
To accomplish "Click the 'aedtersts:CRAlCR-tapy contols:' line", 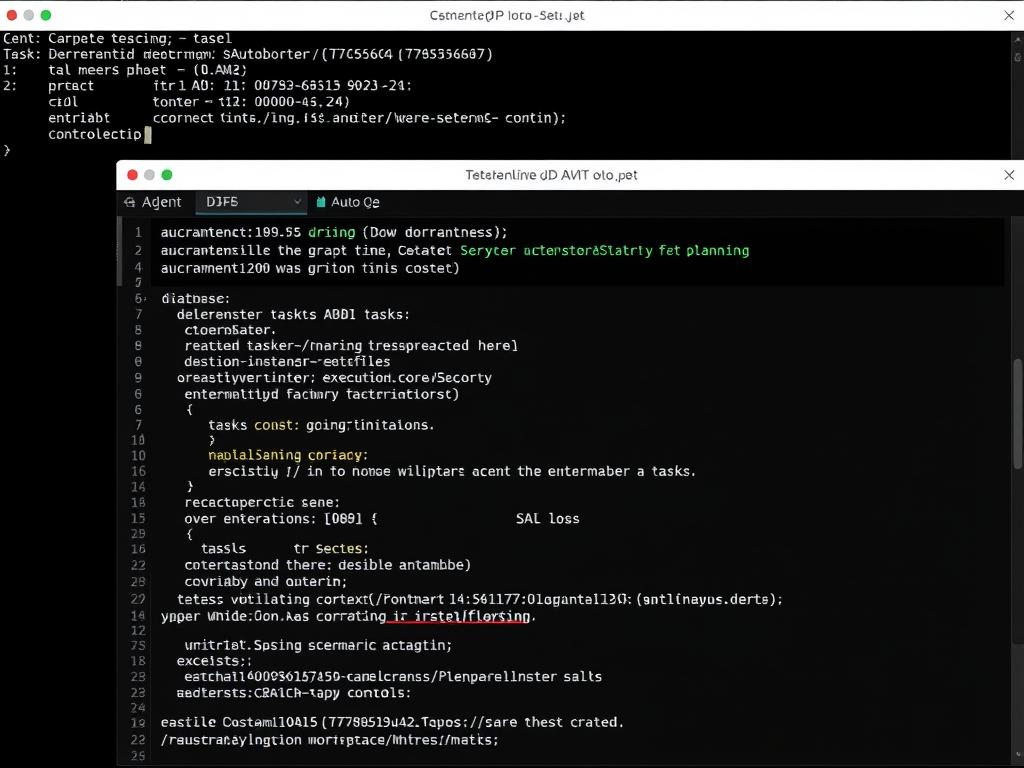I will coord(294,694).
